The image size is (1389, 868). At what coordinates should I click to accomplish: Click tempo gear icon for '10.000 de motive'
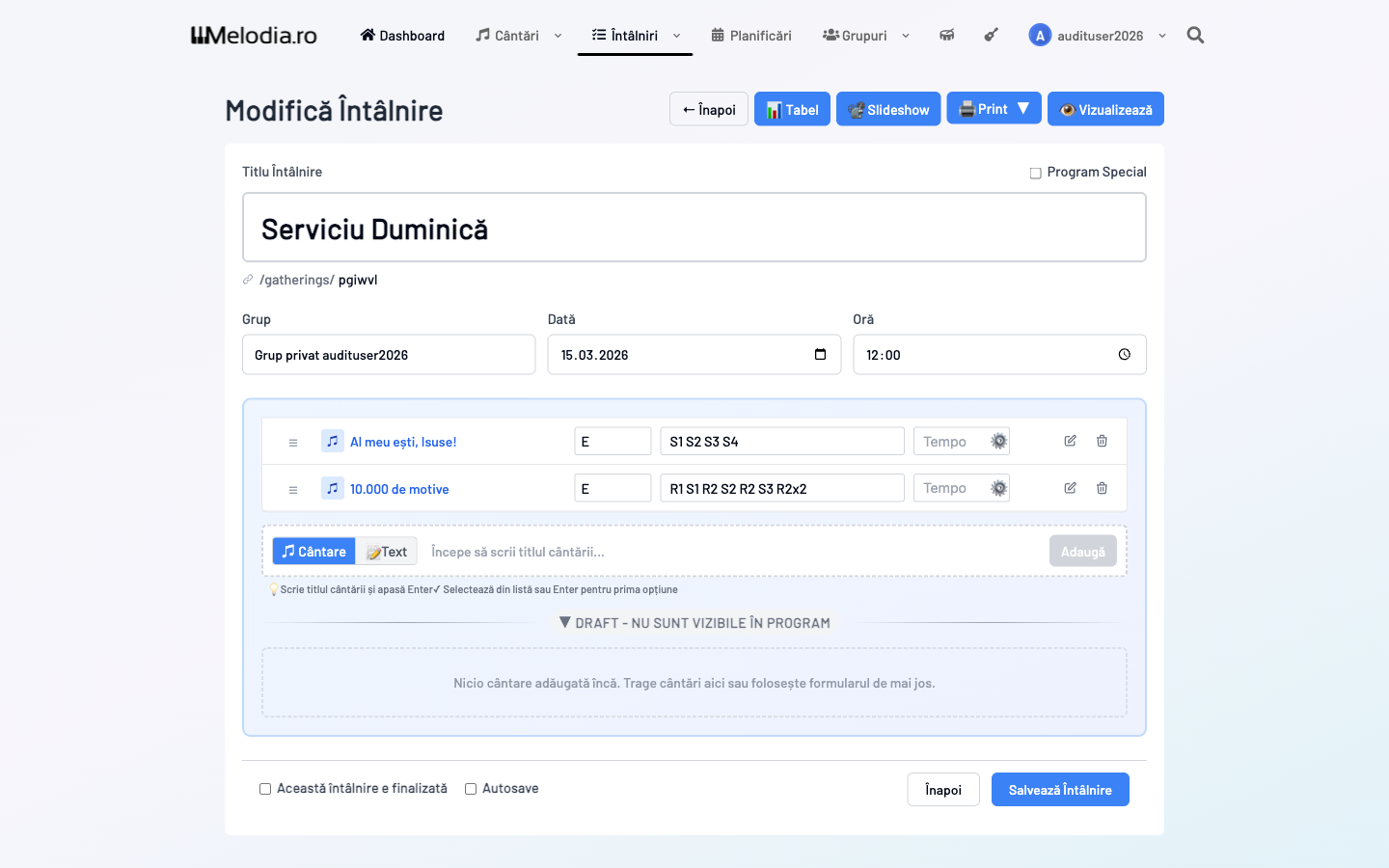999,488
